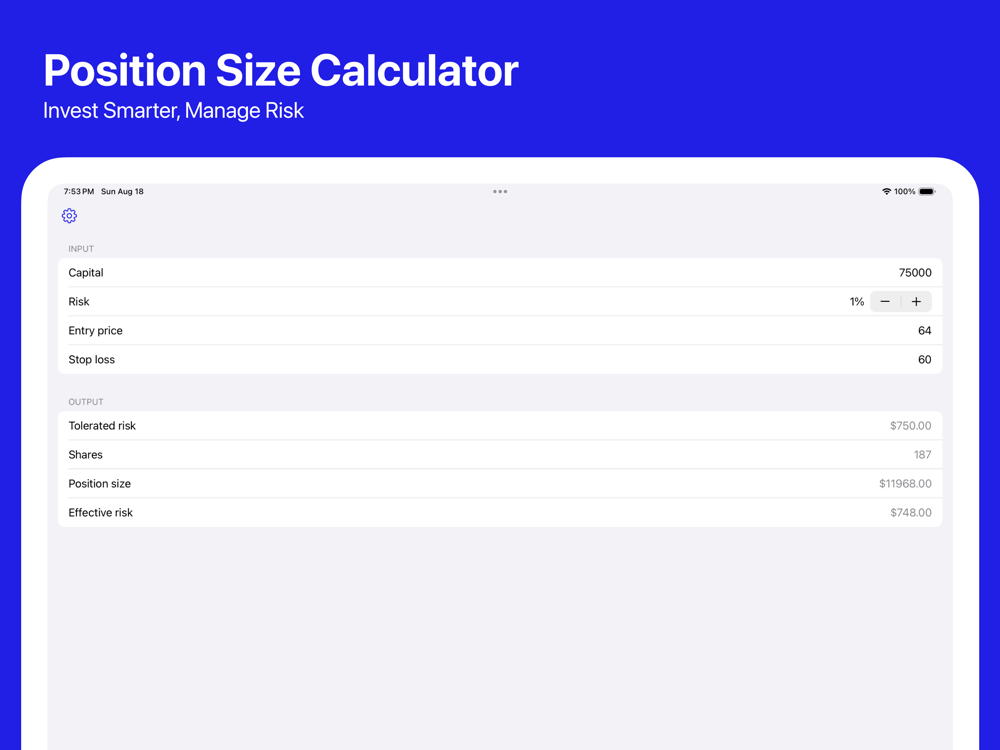Tap the Position size $11968.00 result
The image size is (1000, 750).
coord(905,483)
